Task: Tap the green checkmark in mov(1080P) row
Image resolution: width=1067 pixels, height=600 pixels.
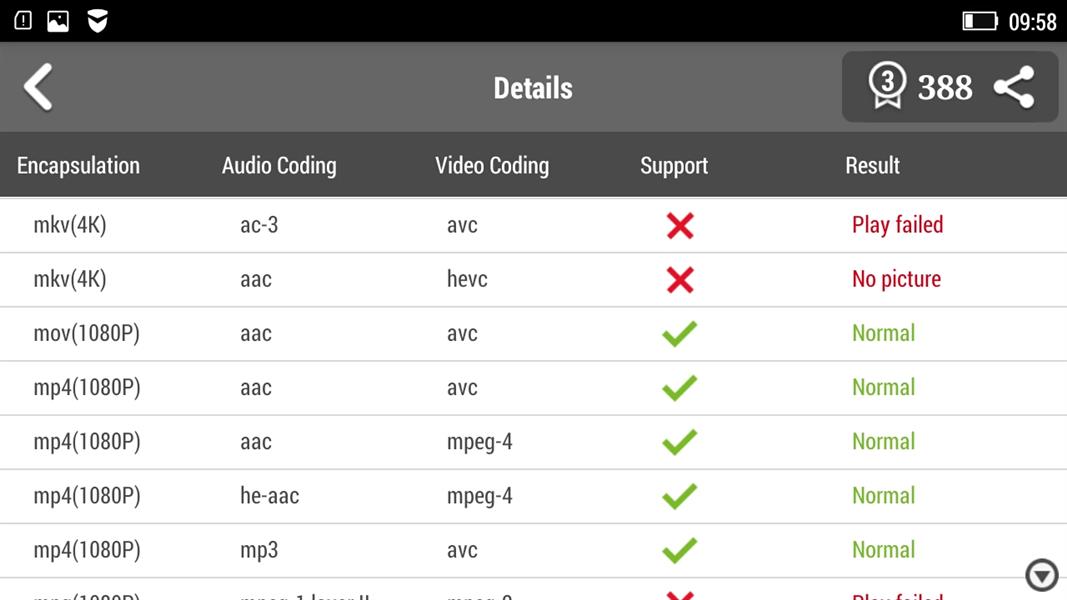Action: (680, 334)
